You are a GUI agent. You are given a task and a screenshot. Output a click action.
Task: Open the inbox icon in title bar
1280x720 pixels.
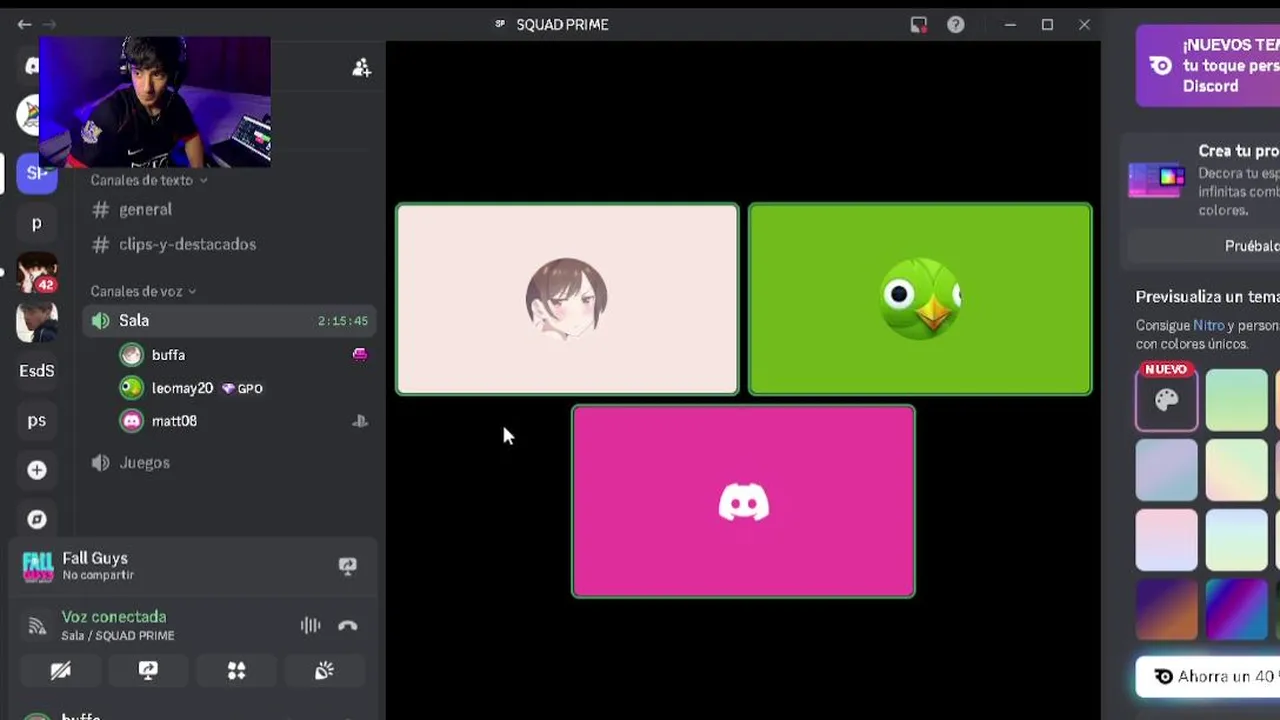(x=919, y=24)
